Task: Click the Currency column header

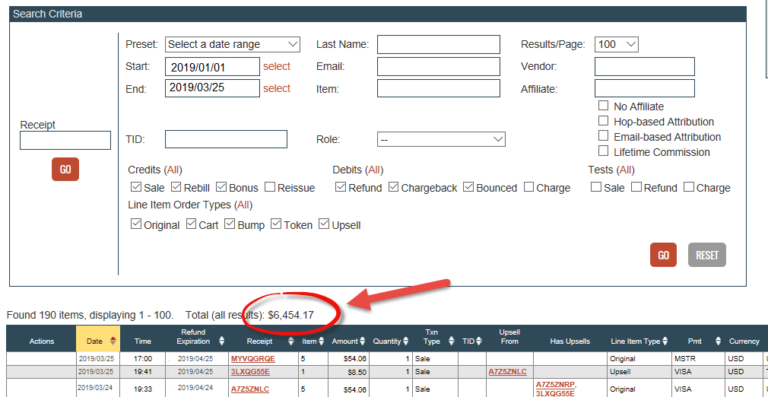Action: coord(744,341)
